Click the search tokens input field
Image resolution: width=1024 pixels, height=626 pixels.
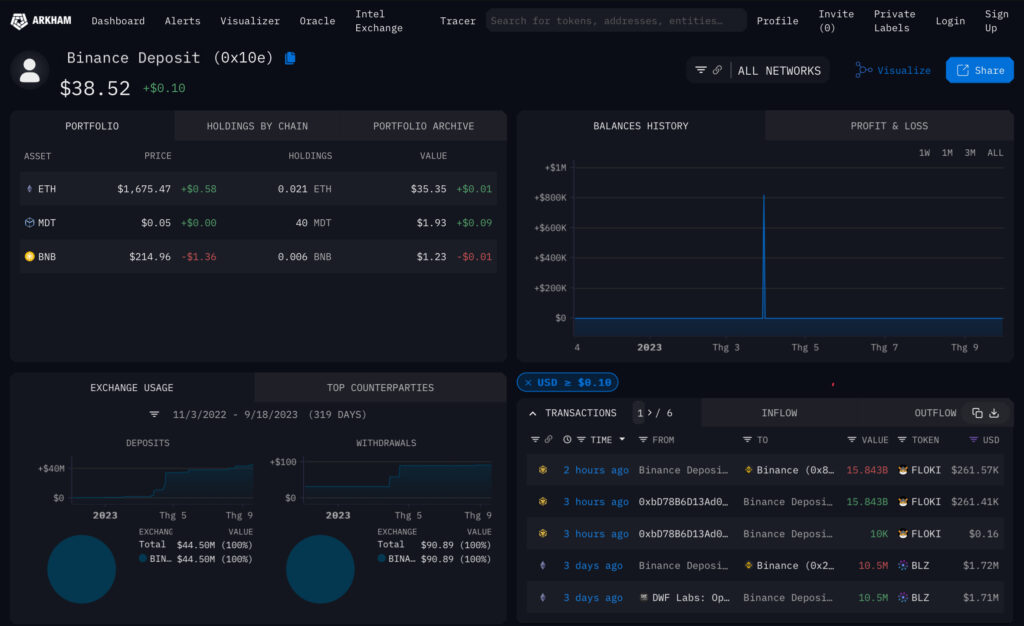click(x=616, y=21)
